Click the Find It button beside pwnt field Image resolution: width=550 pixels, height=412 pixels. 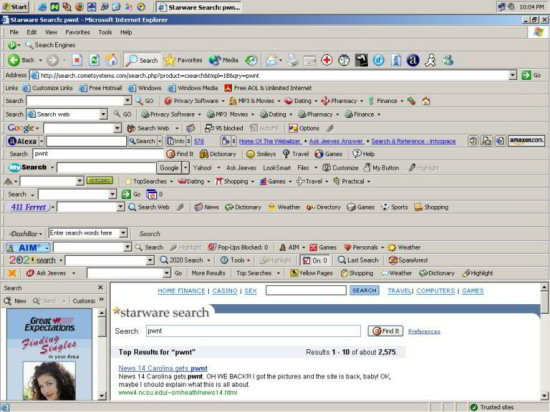pyautogui.click(x=385, y=331)
